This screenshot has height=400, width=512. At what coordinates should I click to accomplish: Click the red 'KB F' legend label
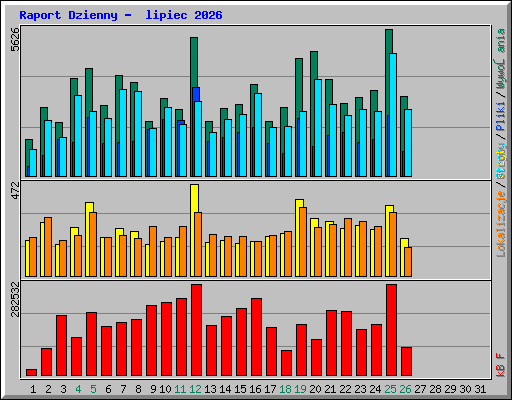pyautogui.click(x=501, y=365)
